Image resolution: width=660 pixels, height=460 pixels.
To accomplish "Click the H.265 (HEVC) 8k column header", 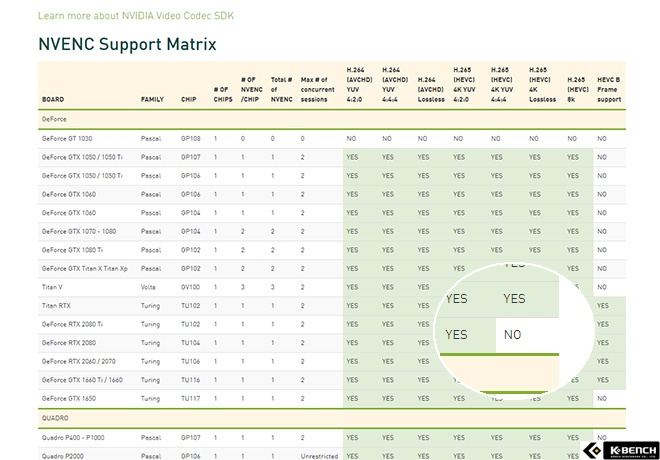I will 578,89.
